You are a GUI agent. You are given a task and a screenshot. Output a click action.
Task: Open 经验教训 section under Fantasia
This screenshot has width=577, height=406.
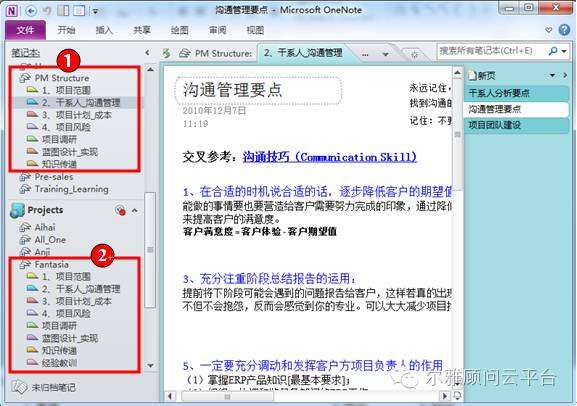point(52,363)
